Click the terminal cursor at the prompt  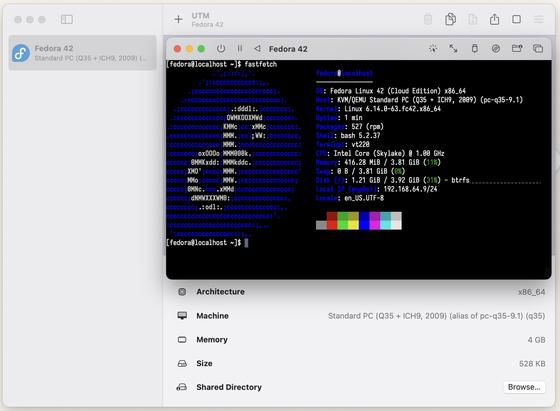pyautogui.click(x=246, y=243)
